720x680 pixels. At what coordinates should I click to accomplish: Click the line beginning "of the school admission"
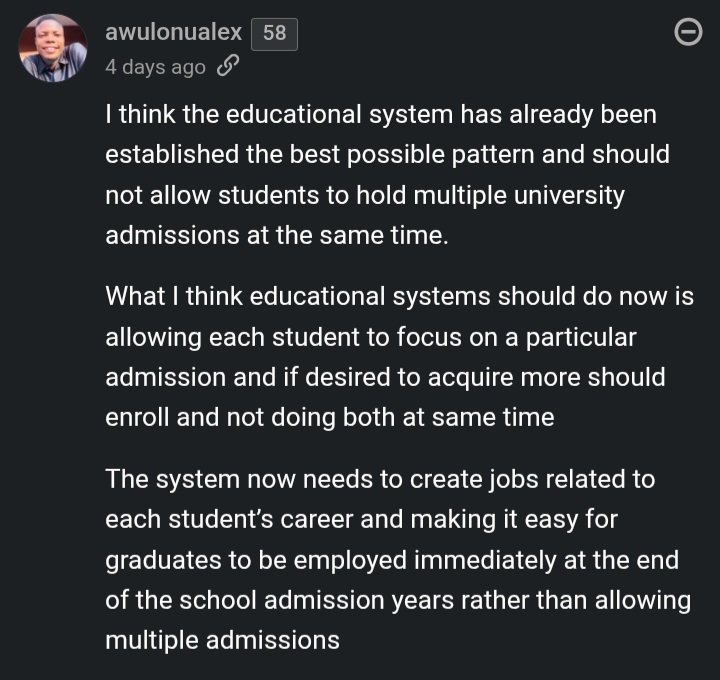click(x=398, y=599)
